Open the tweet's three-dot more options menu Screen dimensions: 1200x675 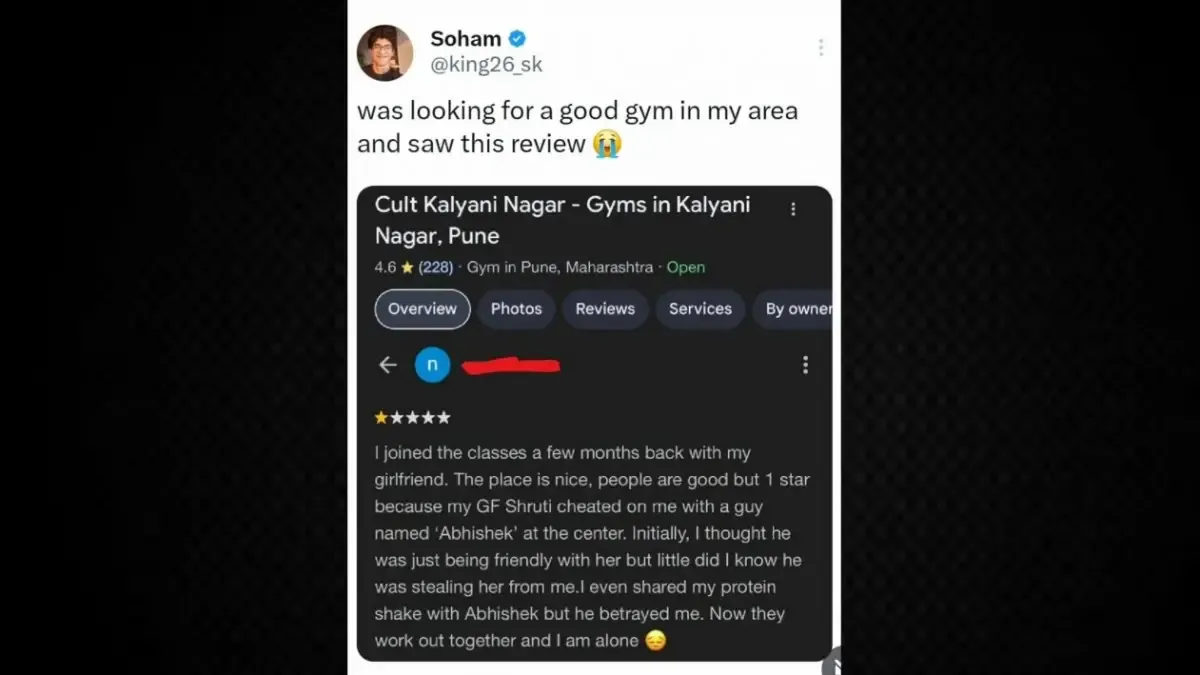coord(820,47)
